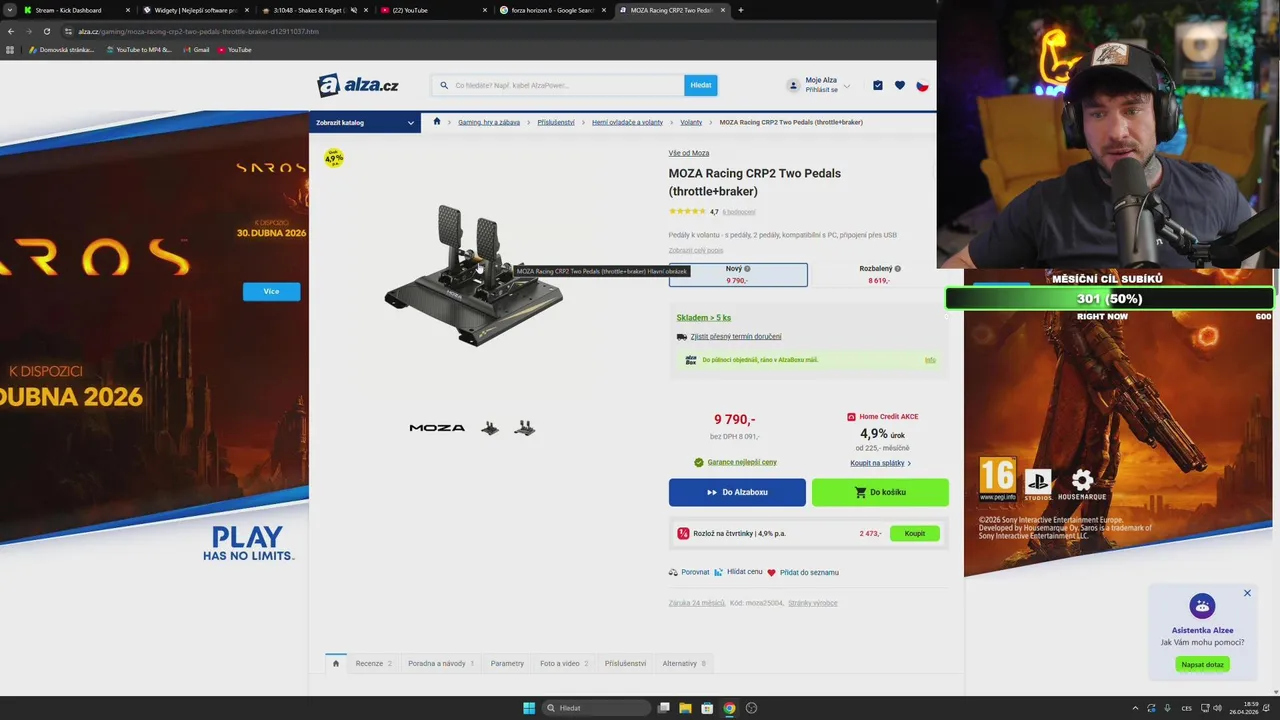Open Zobrazit celý popis link

point(696,250)
